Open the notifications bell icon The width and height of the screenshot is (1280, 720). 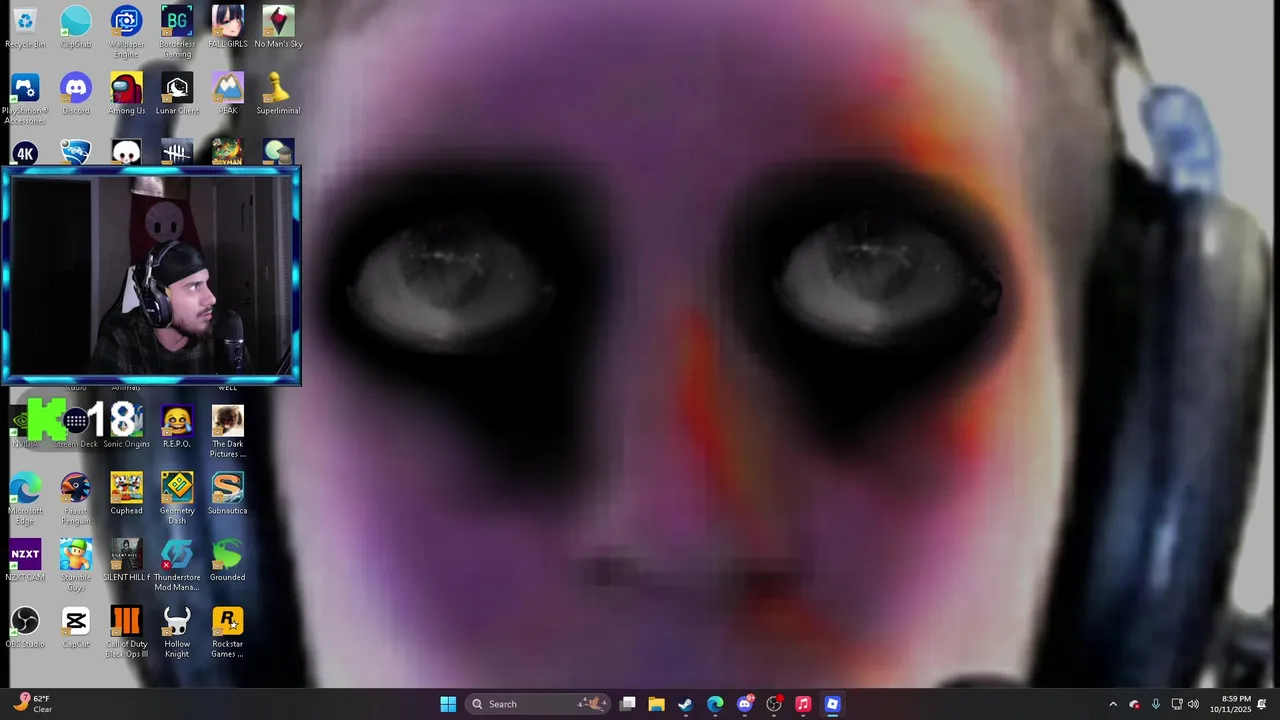click(1262, 704)
